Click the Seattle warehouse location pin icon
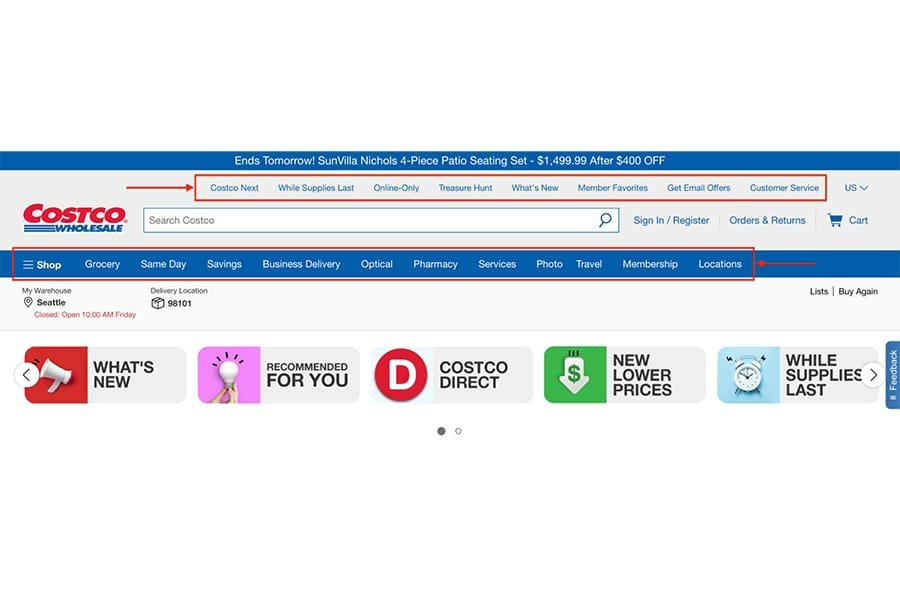 point(28,302)
